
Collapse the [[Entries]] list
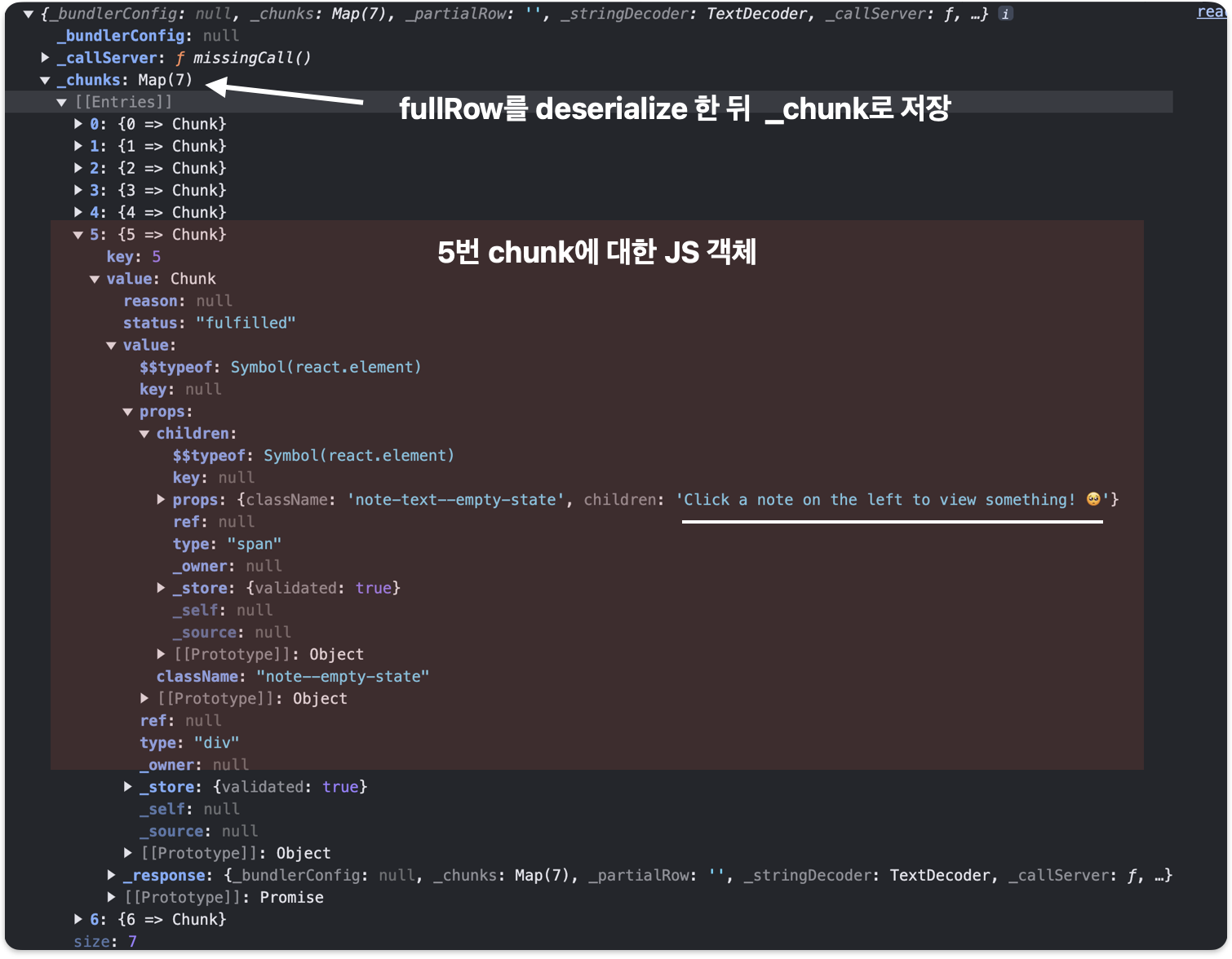(x=62, y=101)
